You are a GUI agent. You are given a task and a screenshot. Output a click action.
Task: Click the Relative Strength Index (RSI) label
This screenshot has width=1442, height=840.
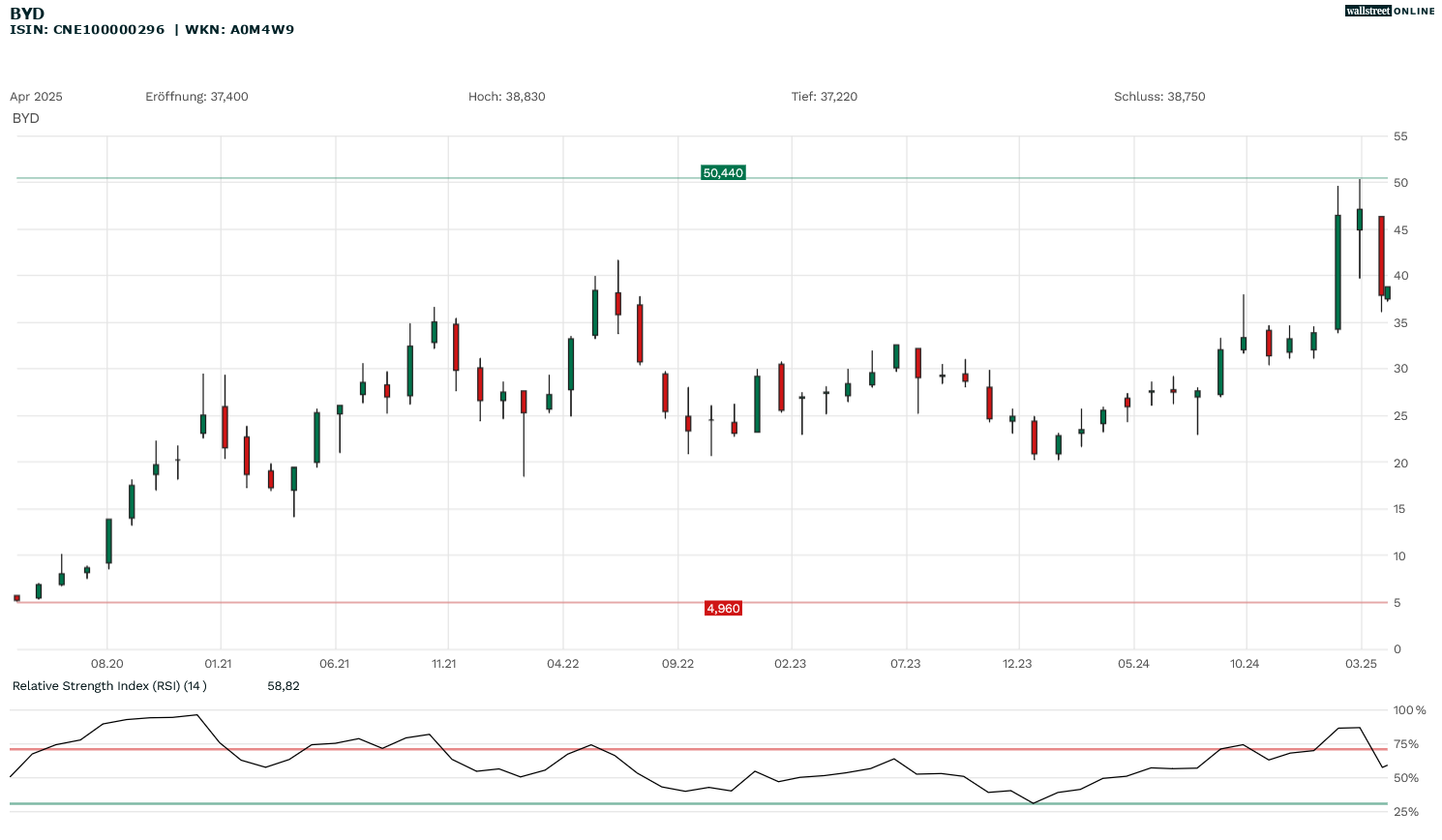point(108,686)
